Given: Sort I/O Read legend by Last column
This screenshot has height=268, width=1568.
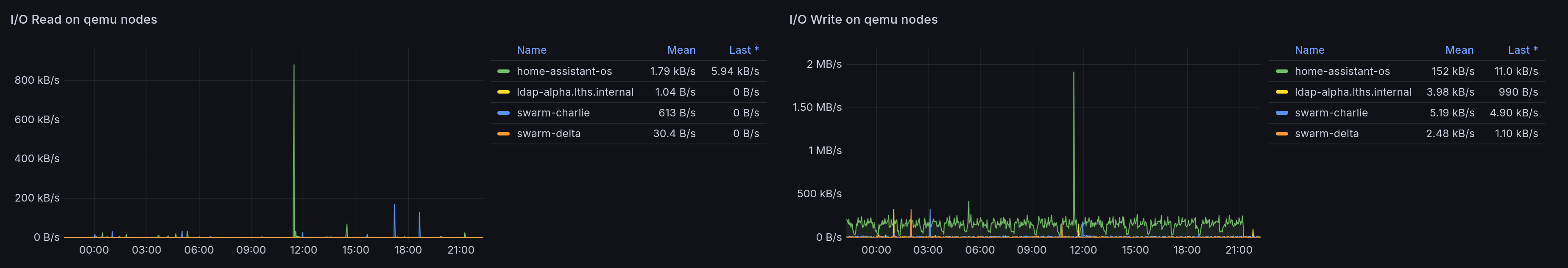Looking at the screenshot, I should [x=742, y=50].
